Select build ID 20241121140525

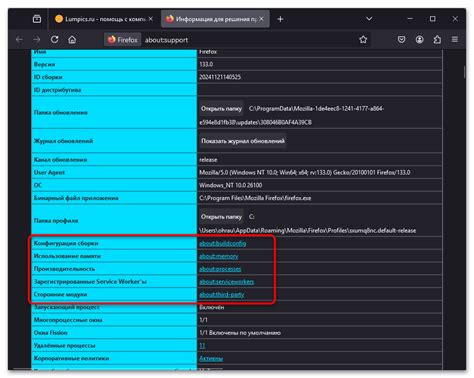click(x=220, y=77)
